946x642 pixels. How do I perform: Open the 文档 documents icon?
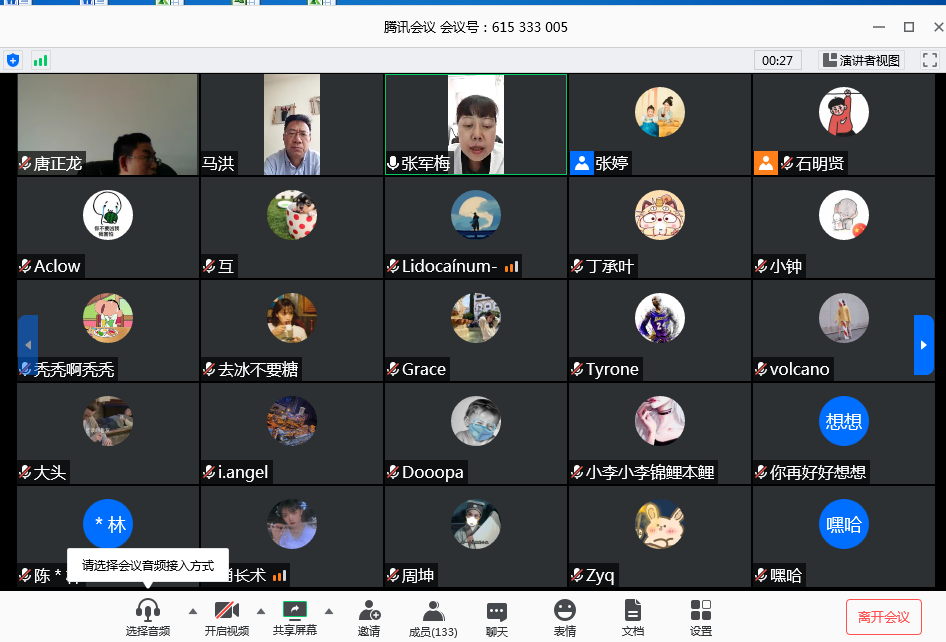pos(632,616)
